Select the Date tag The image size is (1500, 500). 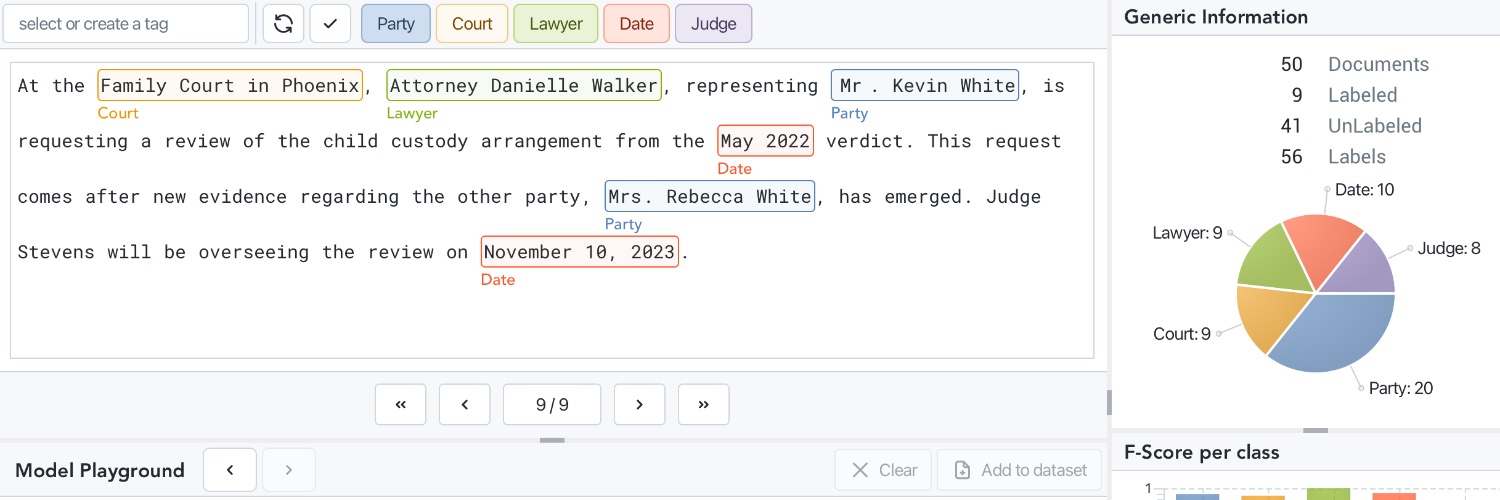point(636,24)
